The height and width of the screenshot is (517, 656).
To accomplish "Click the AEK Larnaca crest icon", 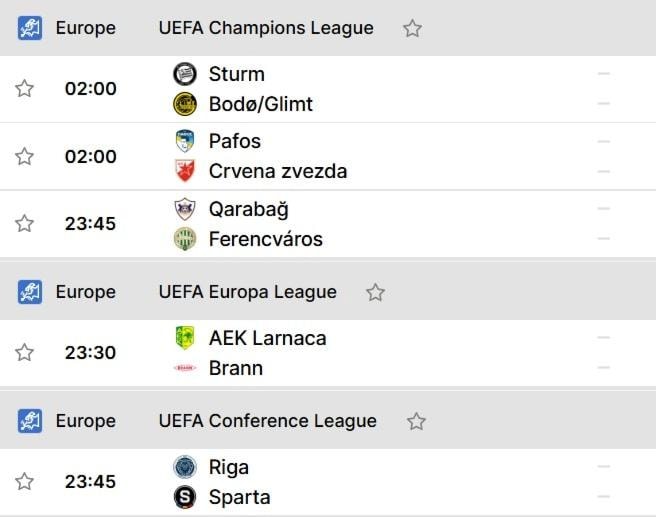I will tap(184, 338).
